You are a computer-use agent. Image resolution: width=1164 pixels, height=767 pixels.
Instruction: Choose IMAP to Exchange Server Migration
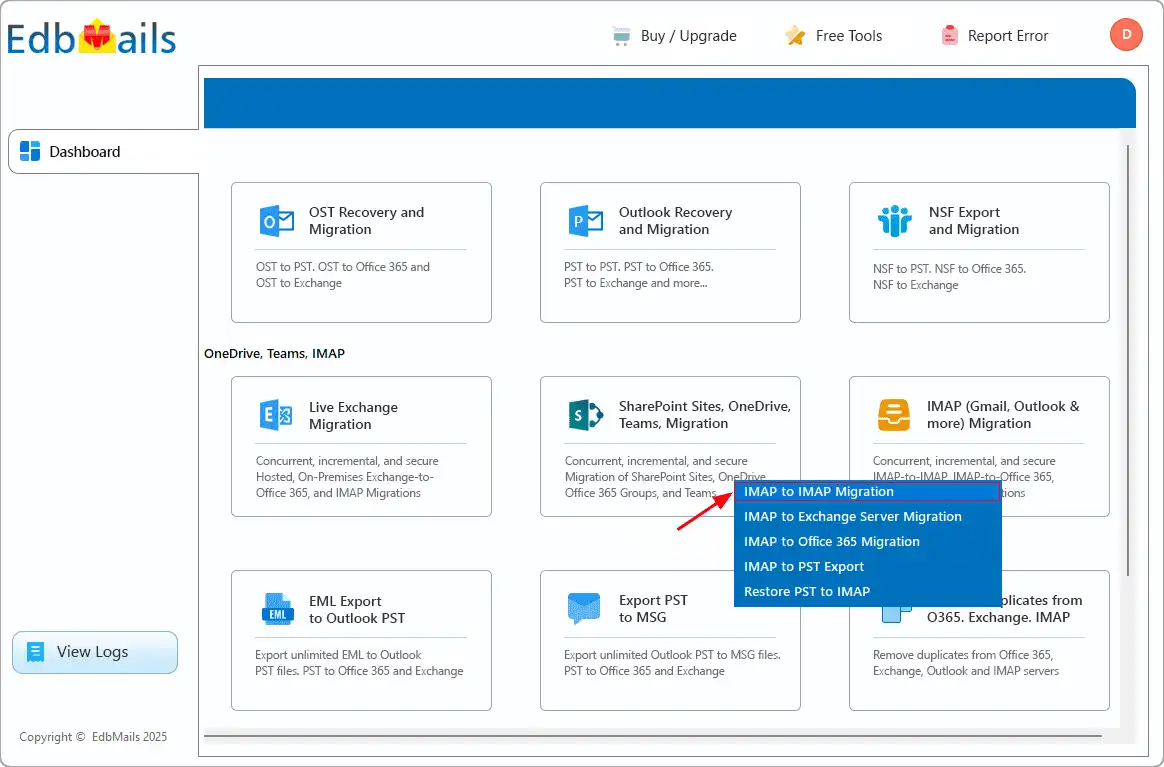point(867,517)
